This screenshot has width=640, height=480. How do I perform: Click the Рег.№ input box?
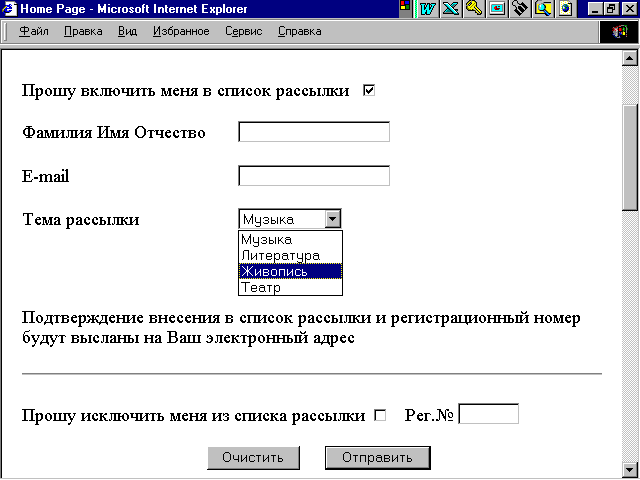[x=489, y=414]
